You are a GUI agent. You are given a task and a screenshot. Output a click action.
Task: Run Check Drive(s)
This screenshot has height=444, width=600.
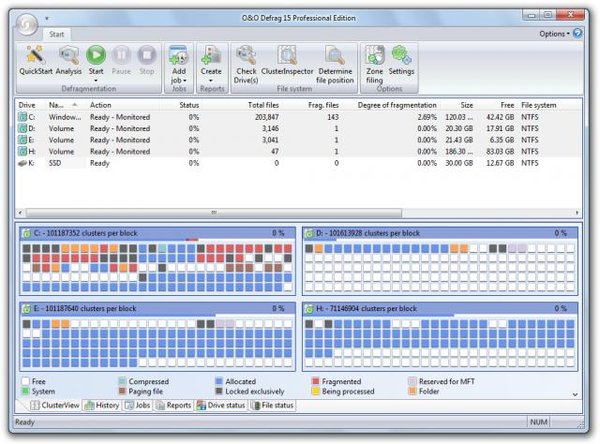pos(246,64)
